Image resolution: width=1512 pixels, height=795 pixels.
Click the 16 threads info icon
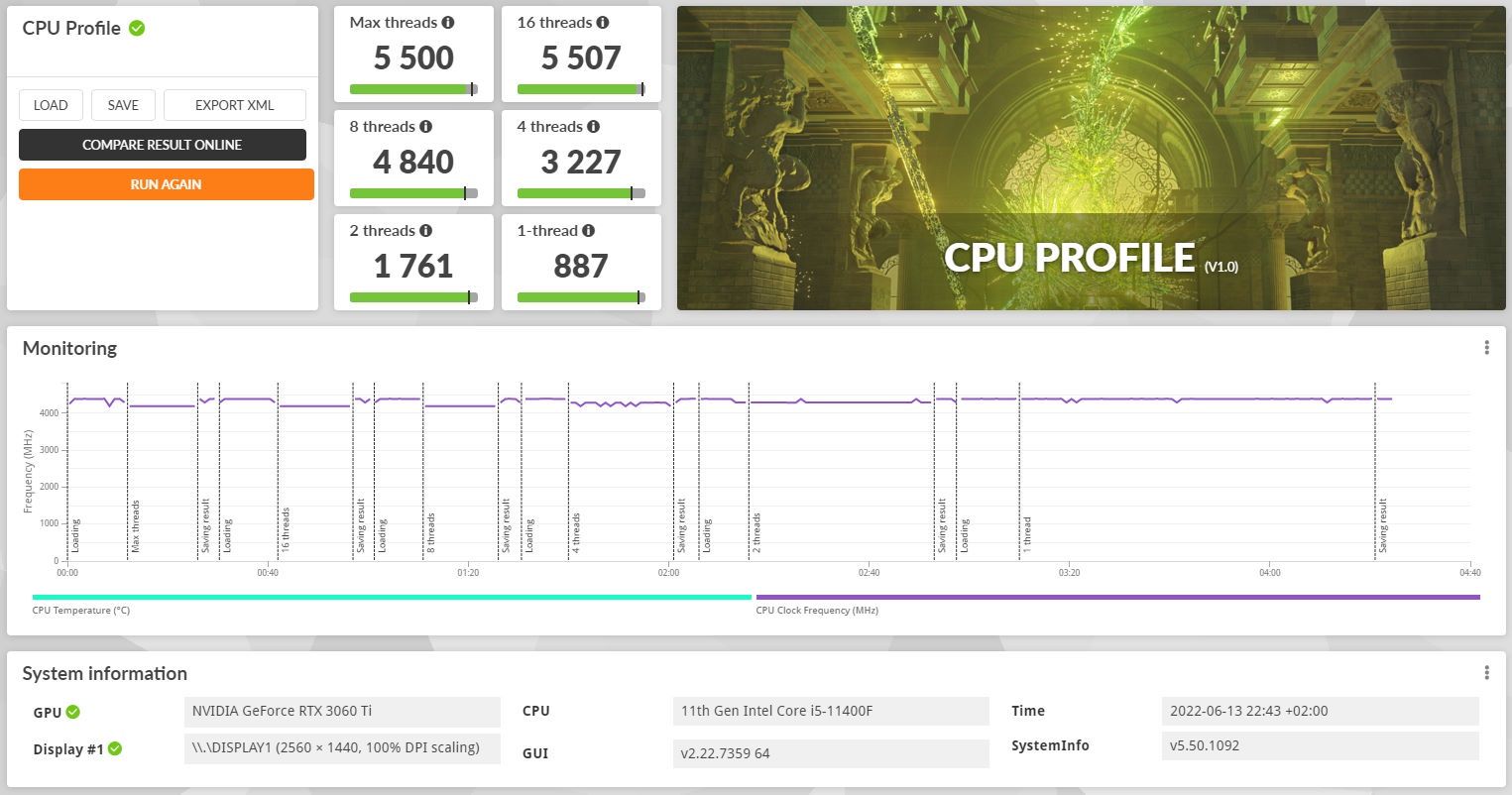[603, 22]
